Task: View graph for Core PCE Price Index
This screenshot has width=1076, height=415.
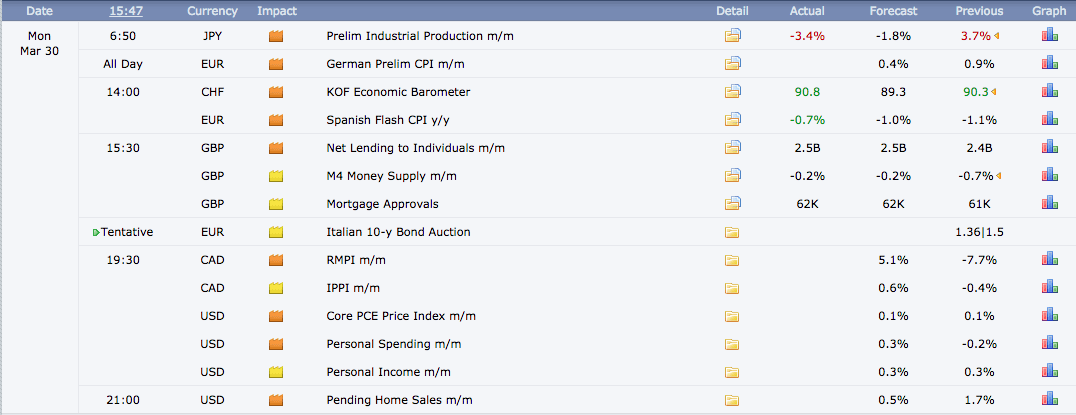Action: [x=1049, y=316]
